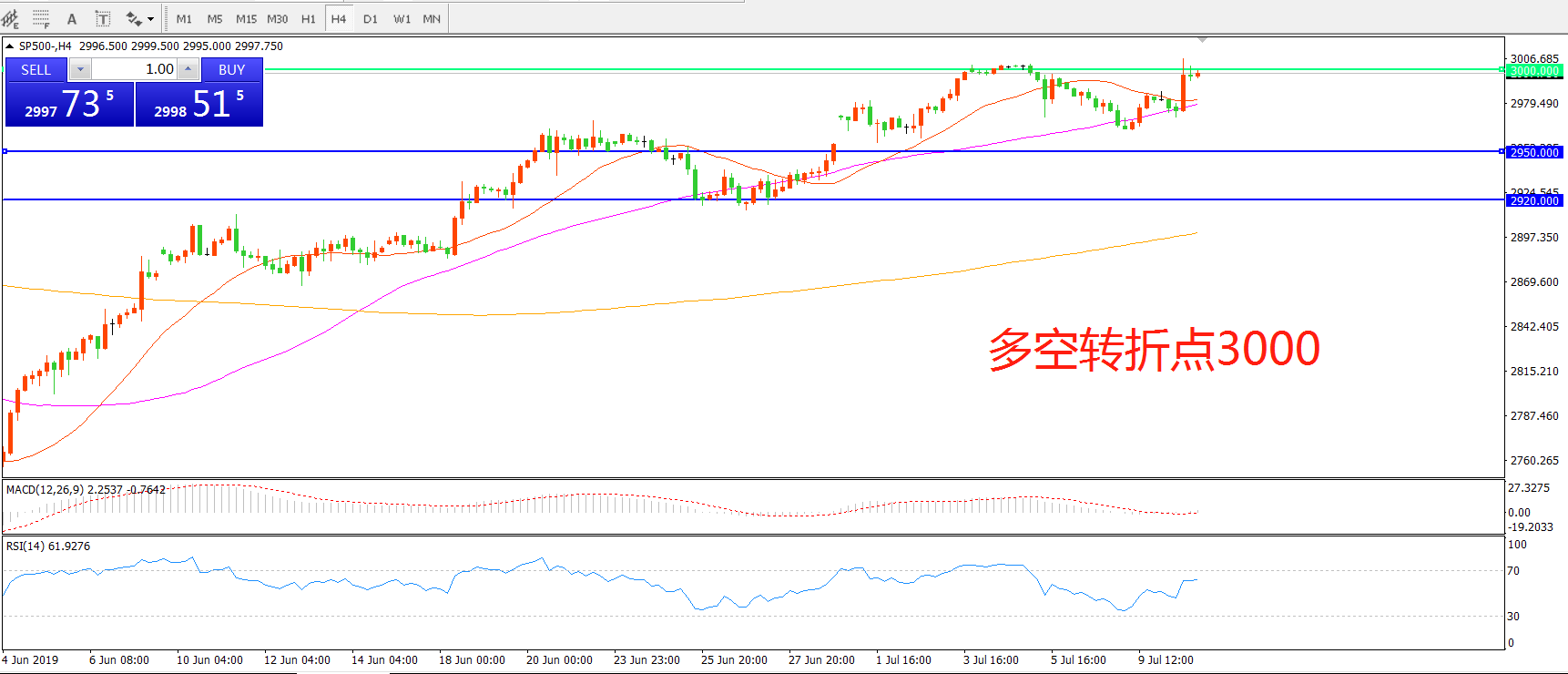Image resolution: width=1568 pixels, height=674 pixels.
Task: Select the Fibonacci Retracement tool
Action: click(x=41, y=18)
